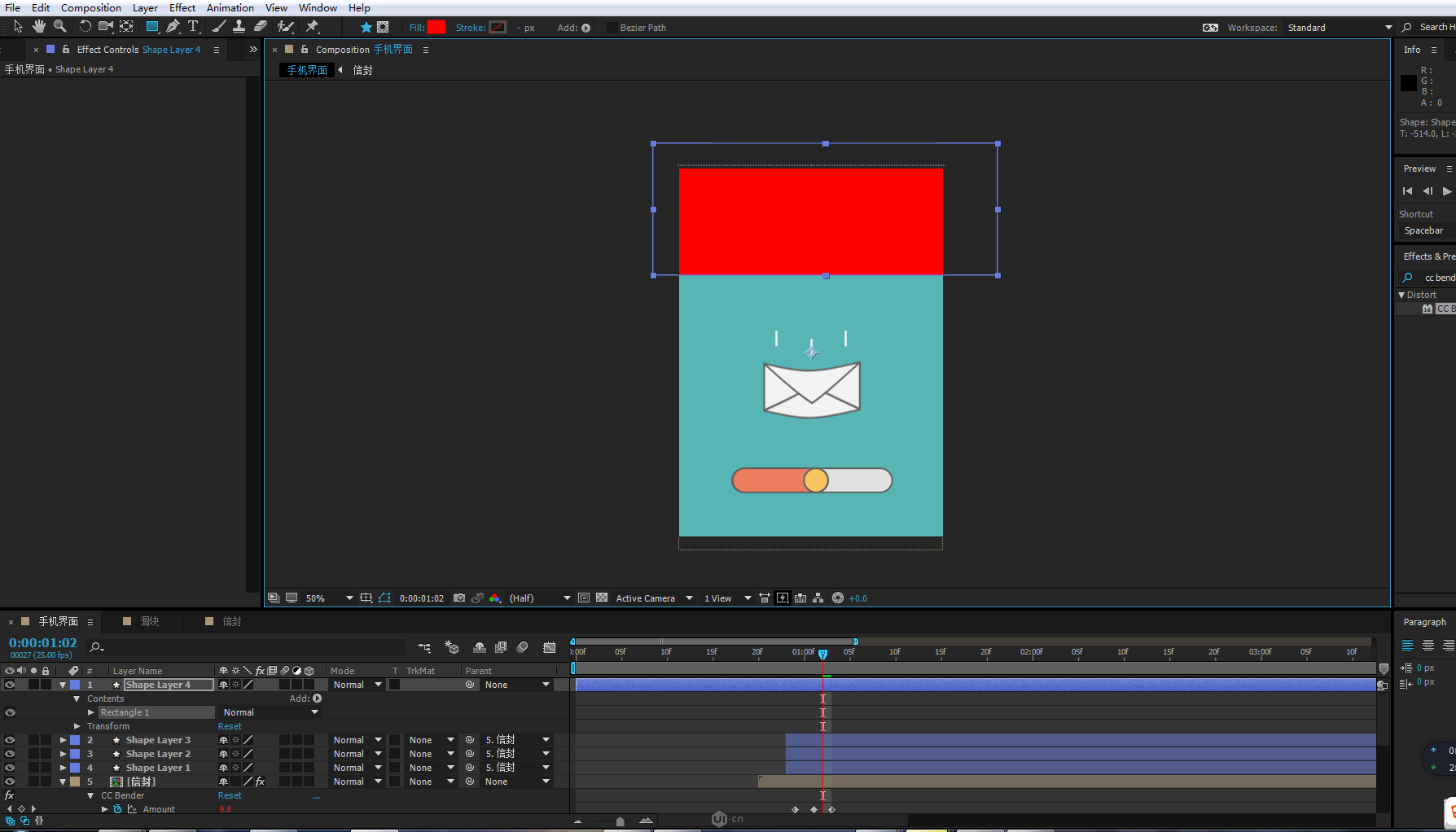Toggle visibility of Rectangle 1
This screenshot has height=832, width=1456.
tap(10, 712)
